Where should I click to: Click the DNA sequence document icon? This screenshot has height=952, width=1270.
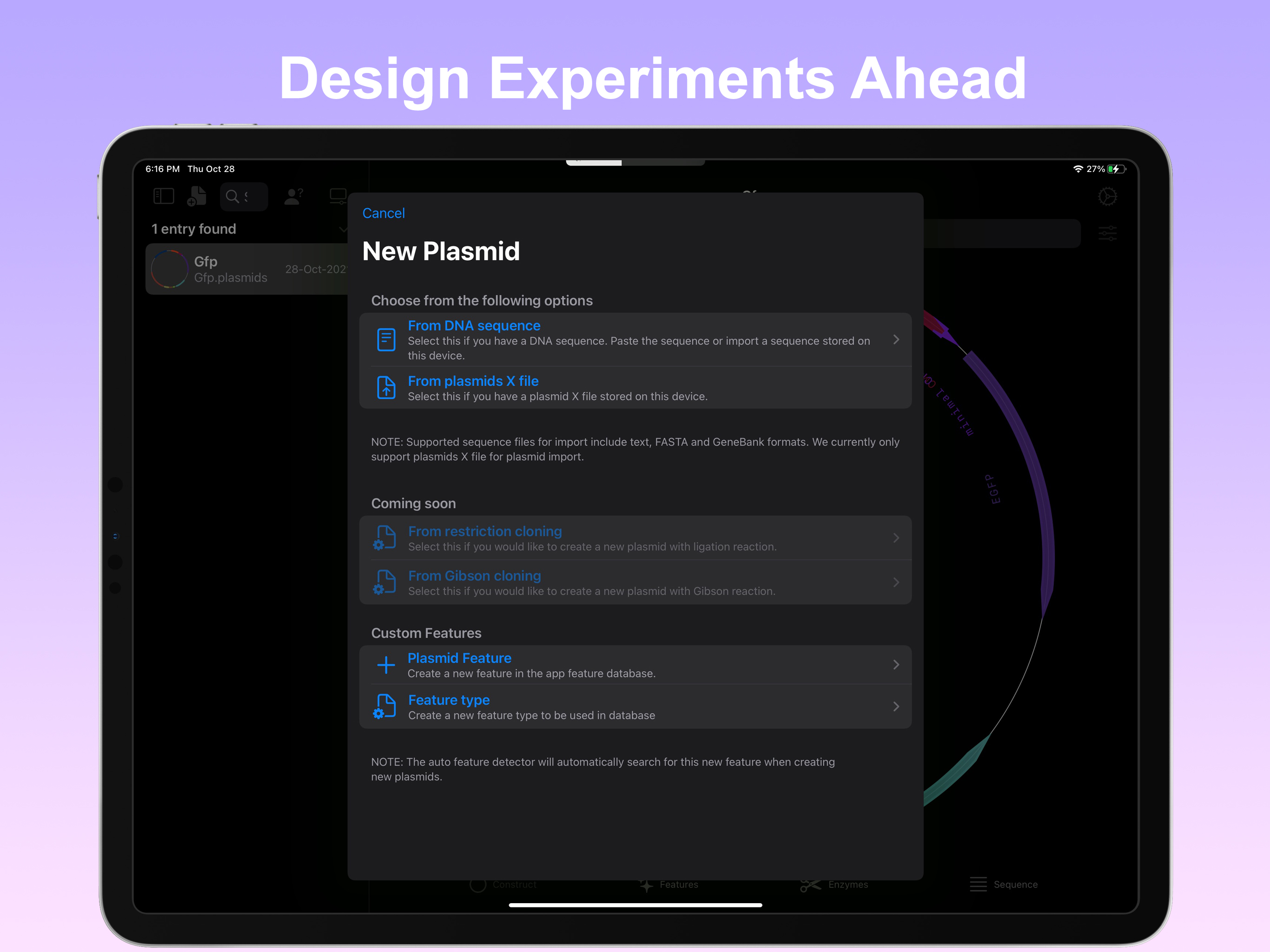[386, 339]
